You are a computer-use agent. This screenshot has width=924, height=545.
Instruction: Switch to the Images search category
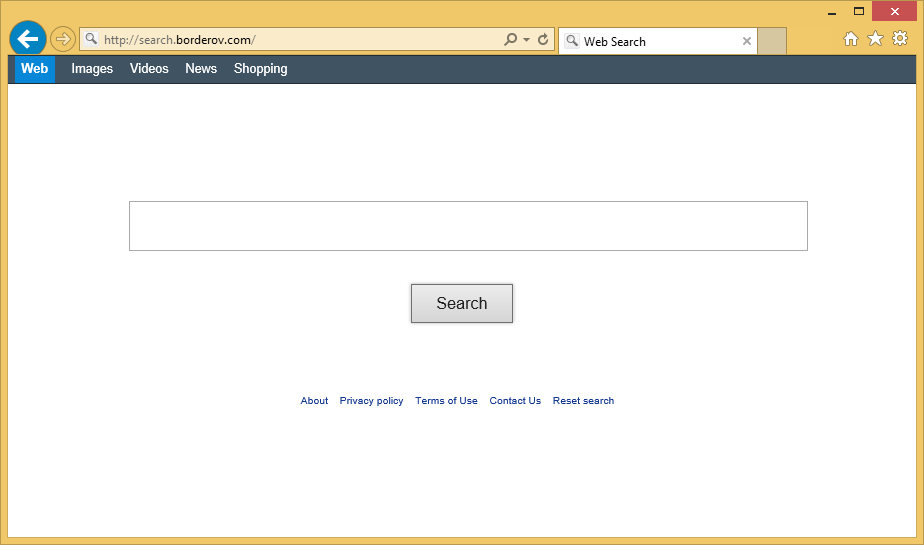click(92, 69)
